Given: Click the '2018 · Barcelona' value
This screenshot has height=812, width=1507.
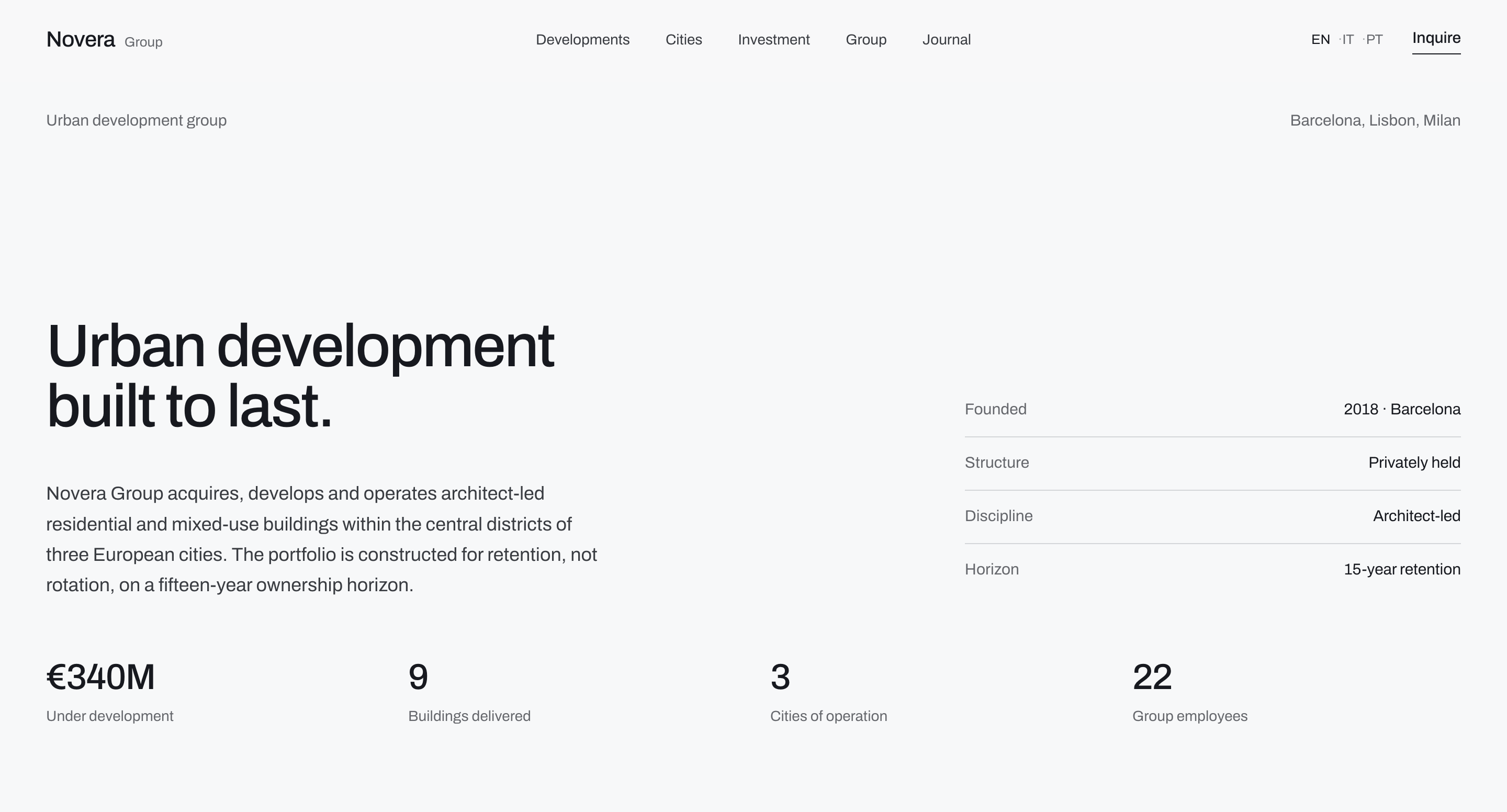Looking at the screenshot, I should click(x=1402, y=410).
